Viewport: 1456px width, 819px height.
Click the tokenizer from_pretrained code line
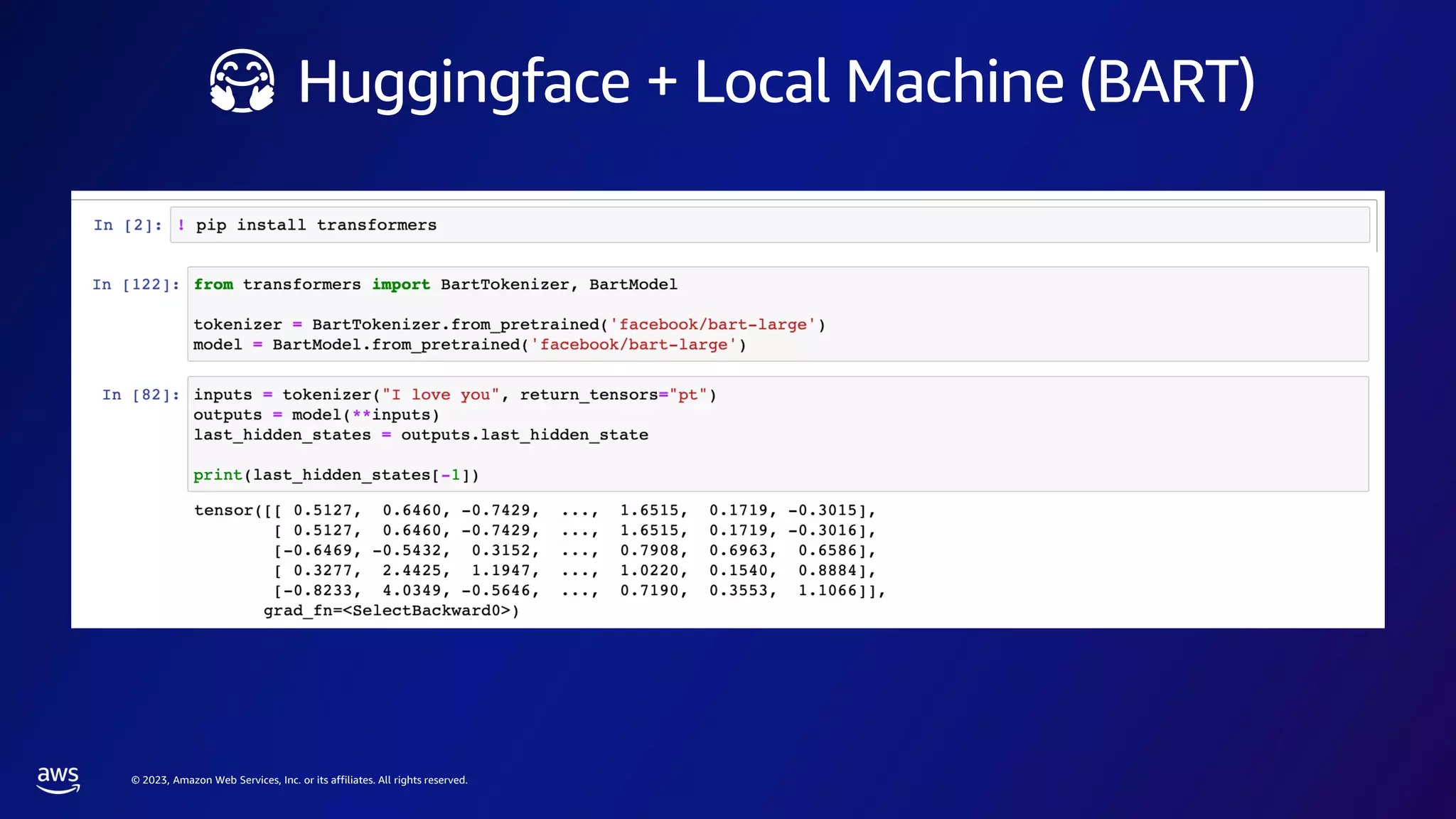pyautogui.click(x=509, y=325)
